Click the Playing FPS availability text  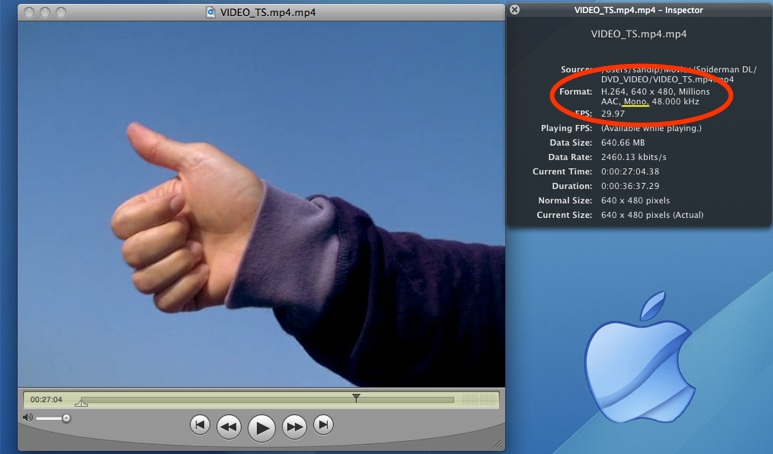coord(651,128)
